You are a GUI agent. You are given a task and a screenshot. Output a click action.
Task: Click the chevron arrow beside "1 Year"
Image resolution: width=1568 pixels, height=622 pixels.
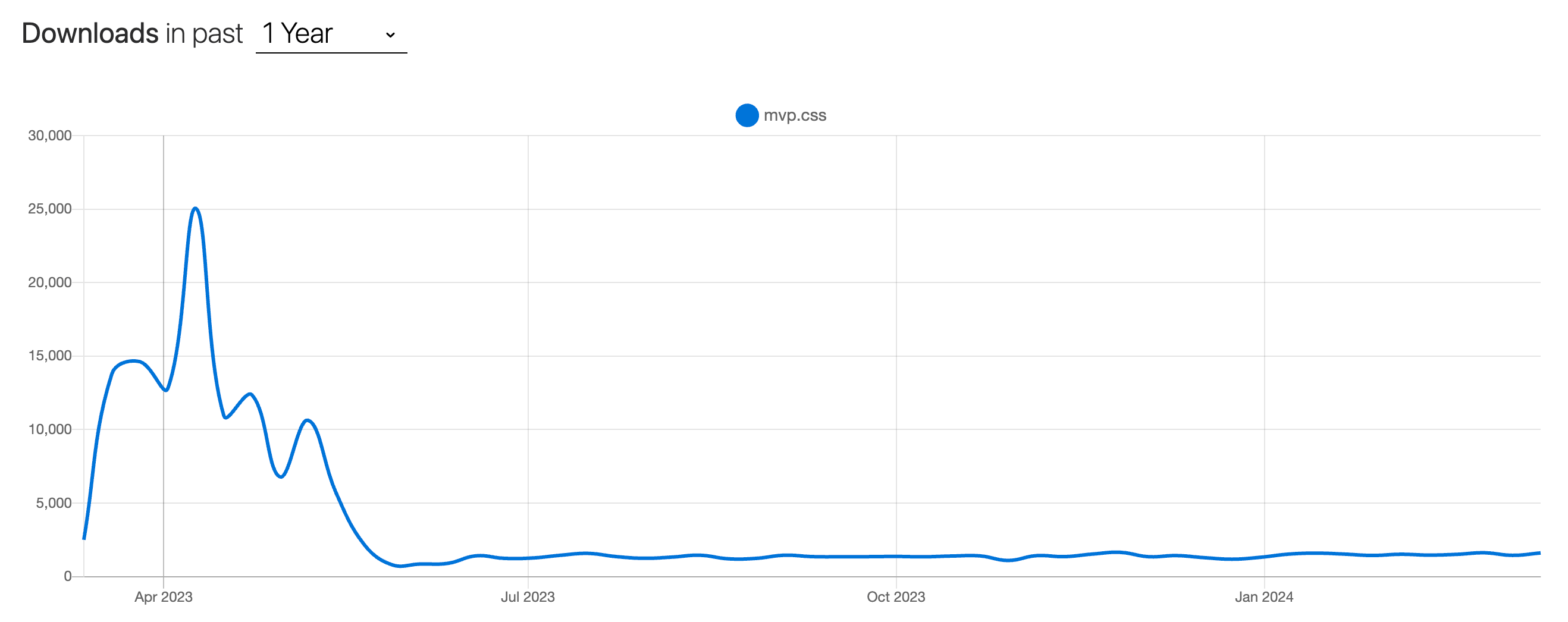point(390,35)
